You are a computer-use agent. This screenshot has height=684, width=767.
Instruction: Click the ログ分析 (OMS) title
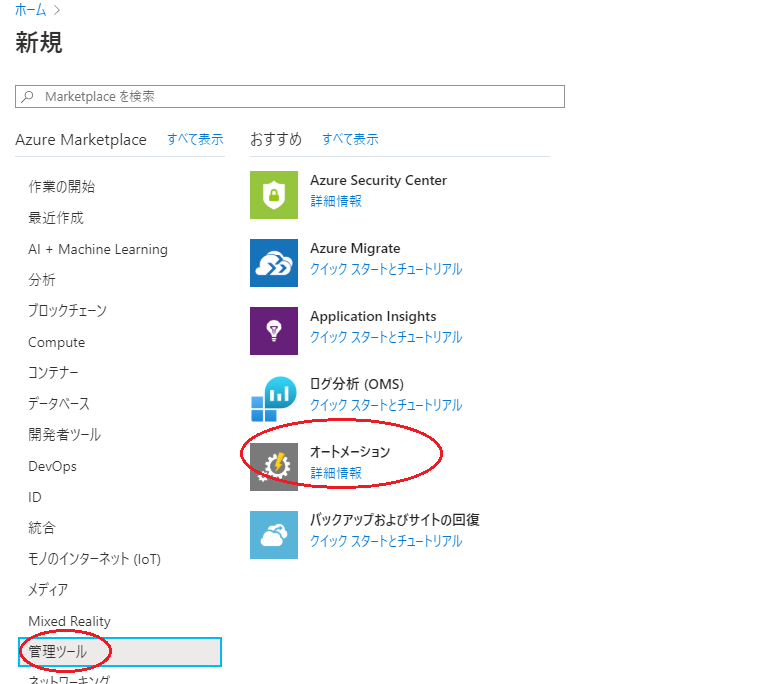(x=357, y=384)
